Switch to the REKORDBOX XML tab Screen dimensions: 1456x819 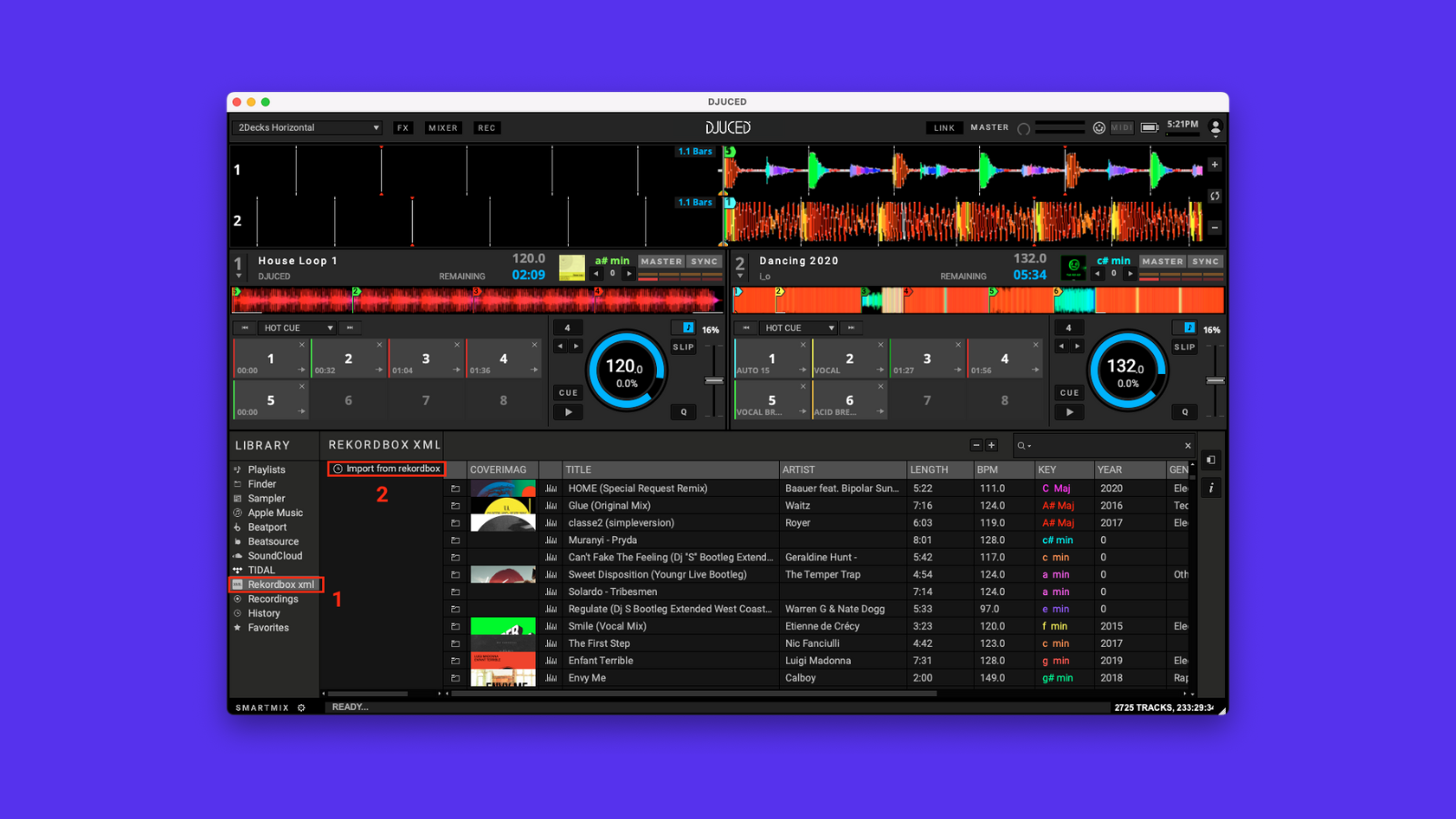pos(383,445)
